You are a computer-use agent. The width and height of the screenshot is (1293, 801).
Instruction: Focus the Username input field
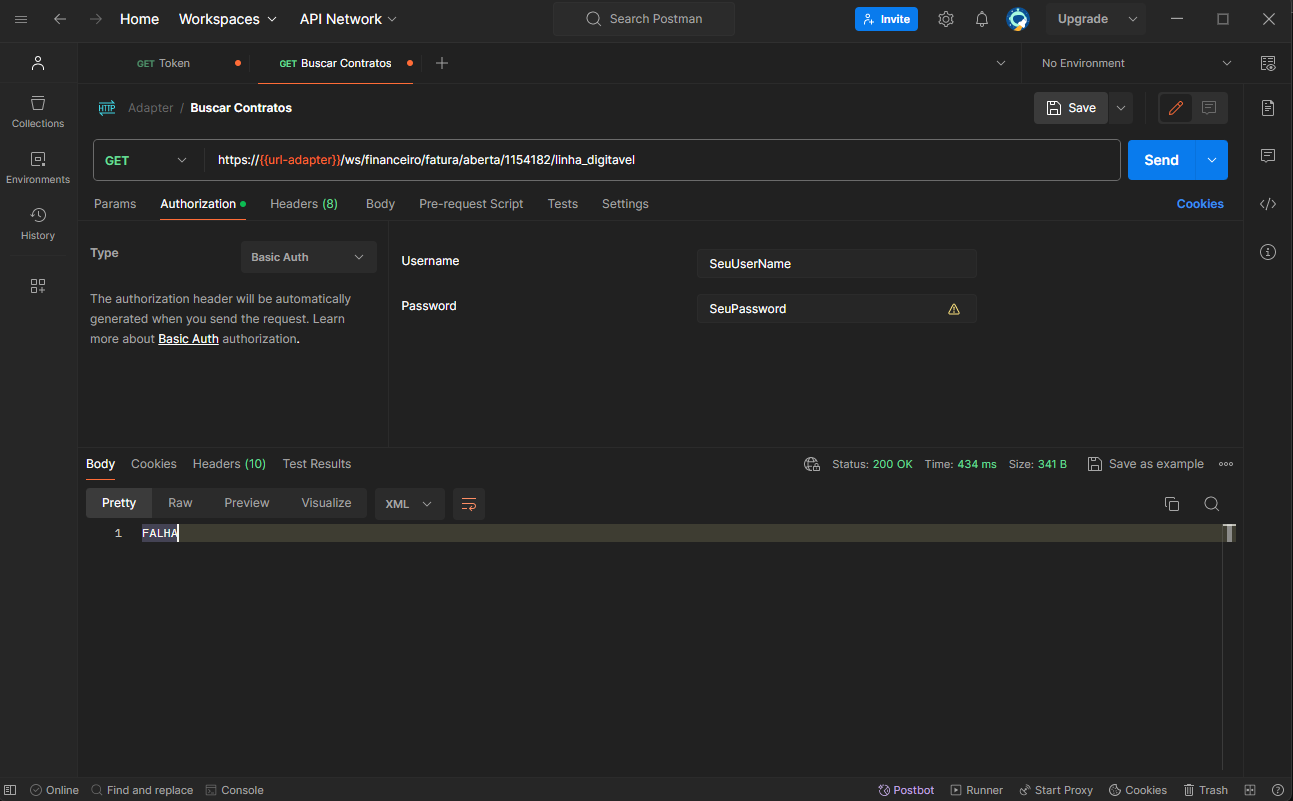click(x=836, y=264)
